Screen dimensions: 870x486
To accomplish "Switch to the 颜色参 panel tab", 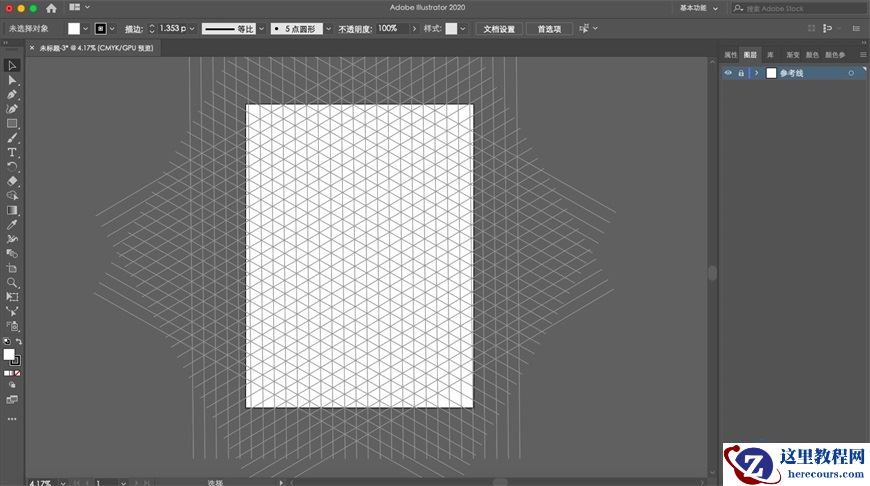I will 835,55.
